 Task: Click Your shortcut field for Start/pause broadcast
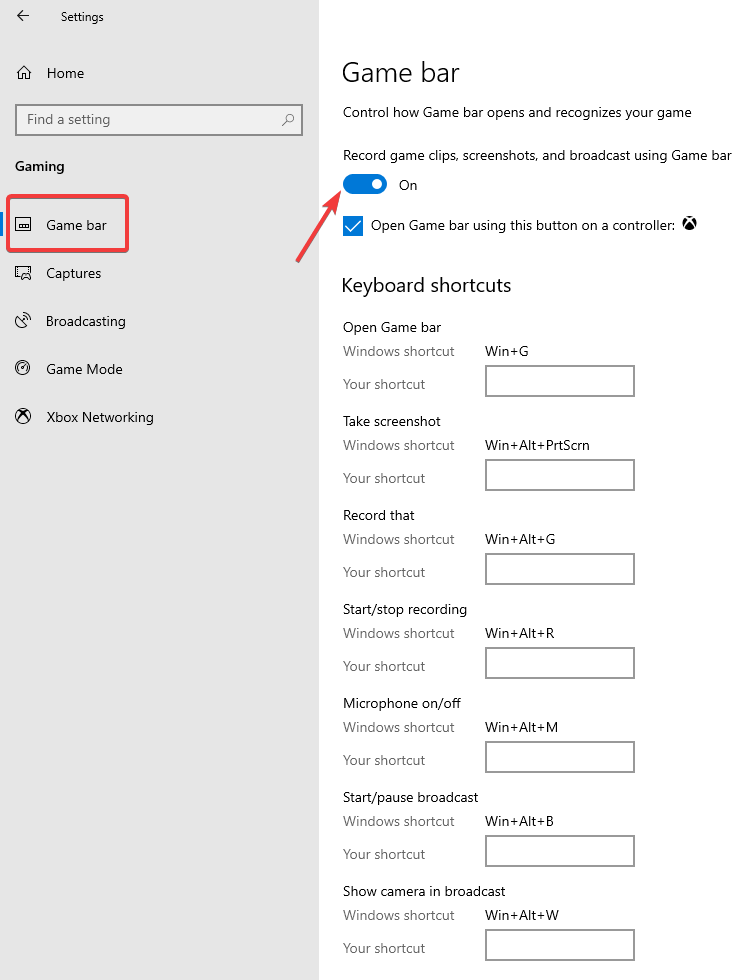(560, 851)
